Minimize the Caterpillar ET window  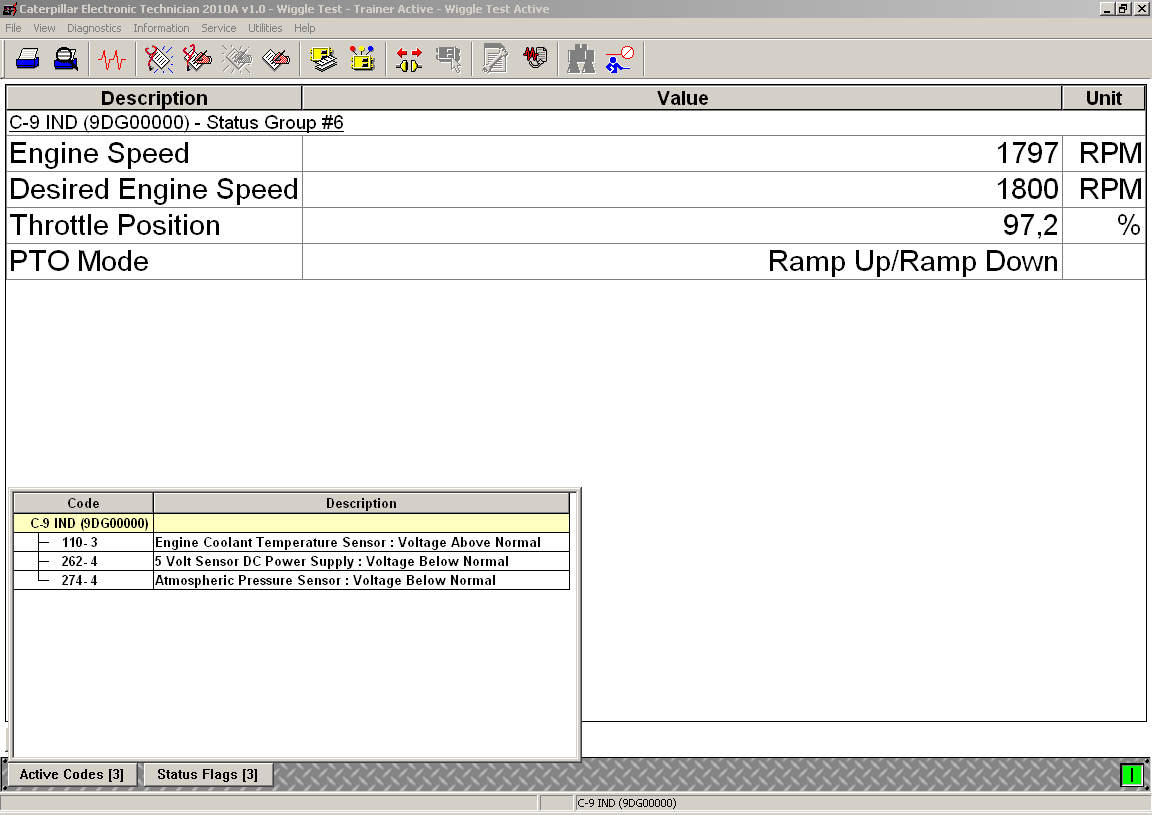[1106, 9]
